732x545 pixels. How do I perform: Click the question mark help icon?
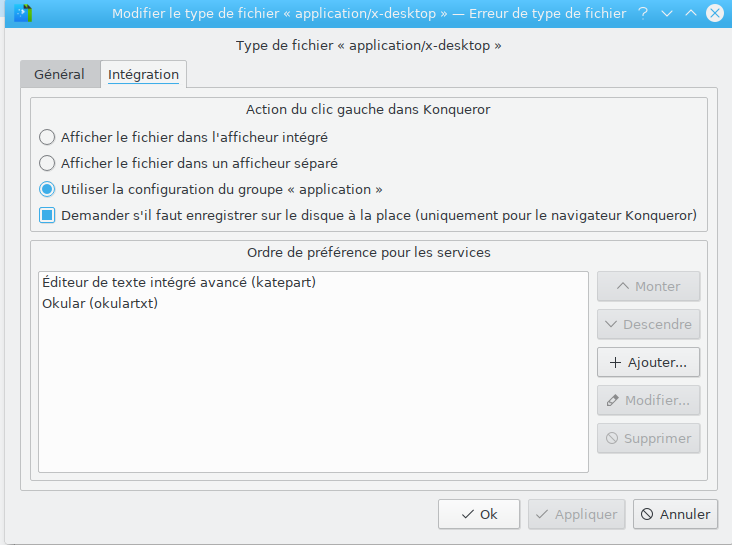[x=643, y=13]
